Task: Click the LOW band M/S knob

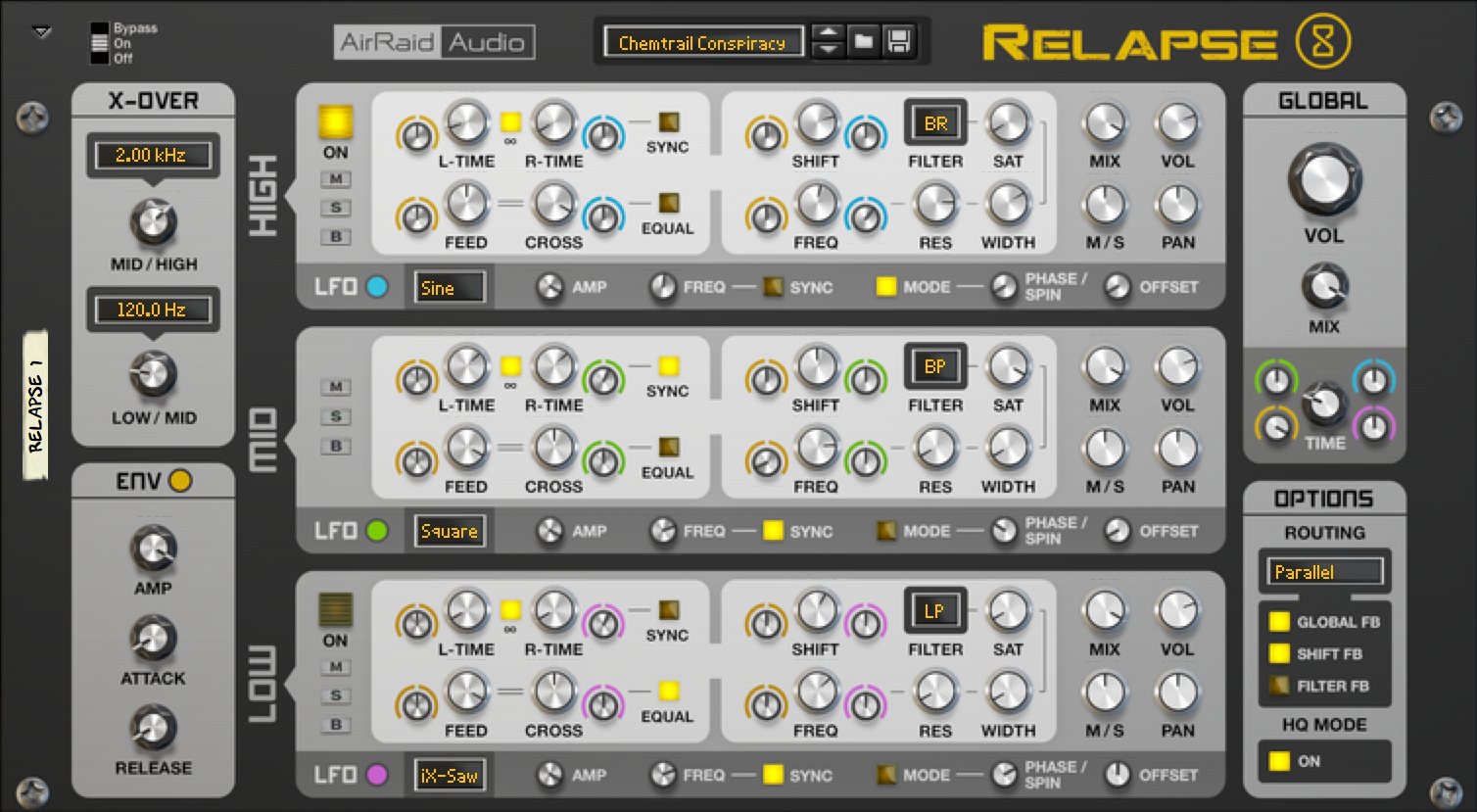Action: coord(1104,691)
